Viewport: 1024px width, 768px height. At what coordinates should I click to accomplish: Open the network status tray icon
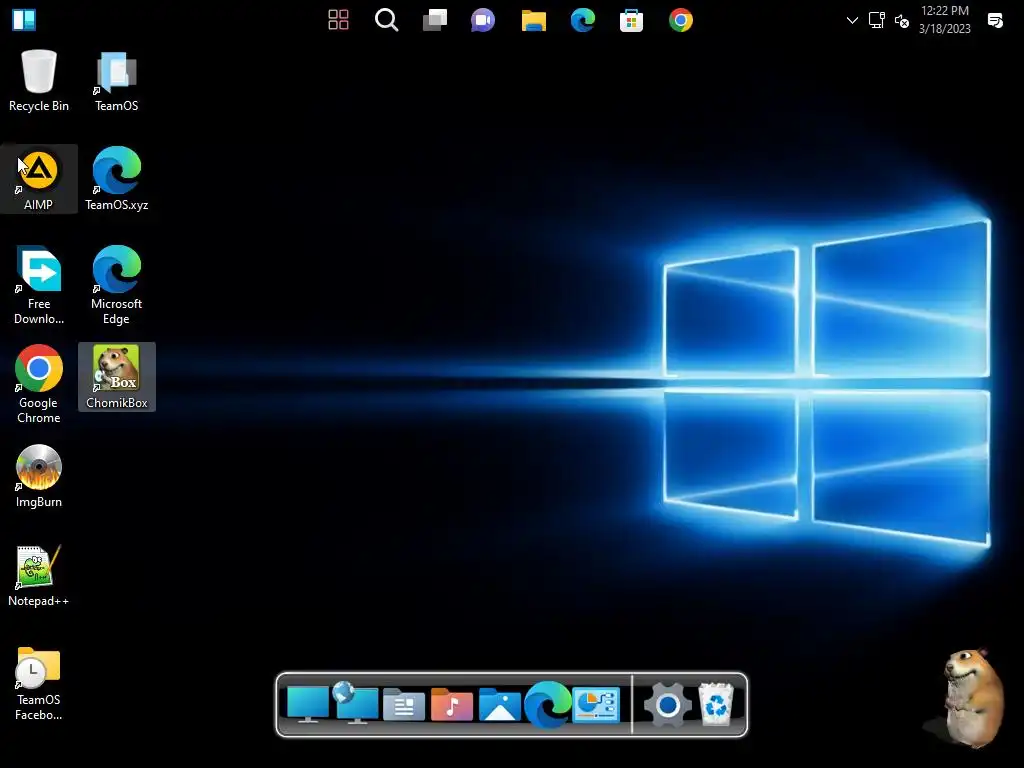click(876, 20)
